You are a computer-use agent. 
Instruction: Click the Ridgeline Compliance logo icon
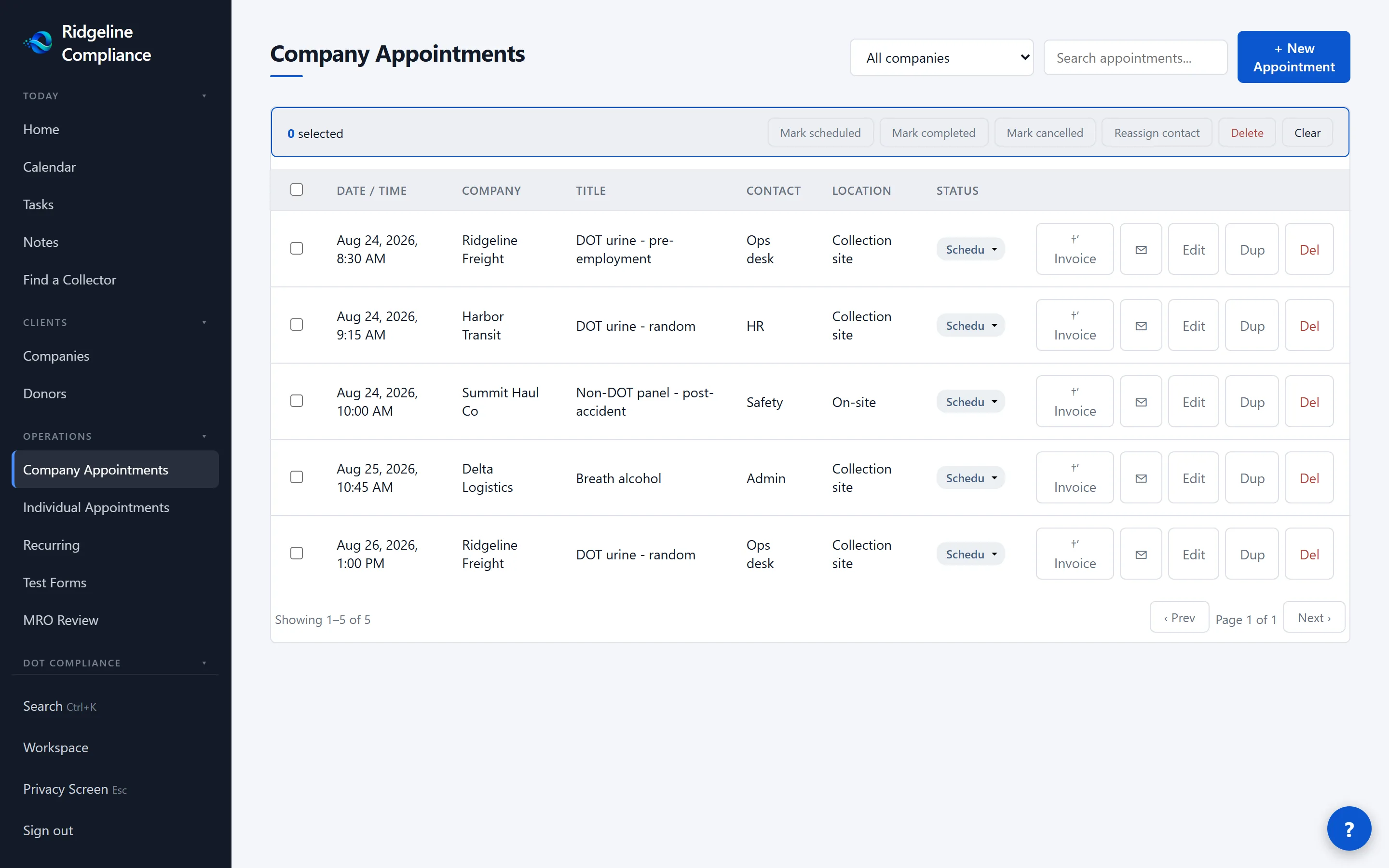click(38, 42)
